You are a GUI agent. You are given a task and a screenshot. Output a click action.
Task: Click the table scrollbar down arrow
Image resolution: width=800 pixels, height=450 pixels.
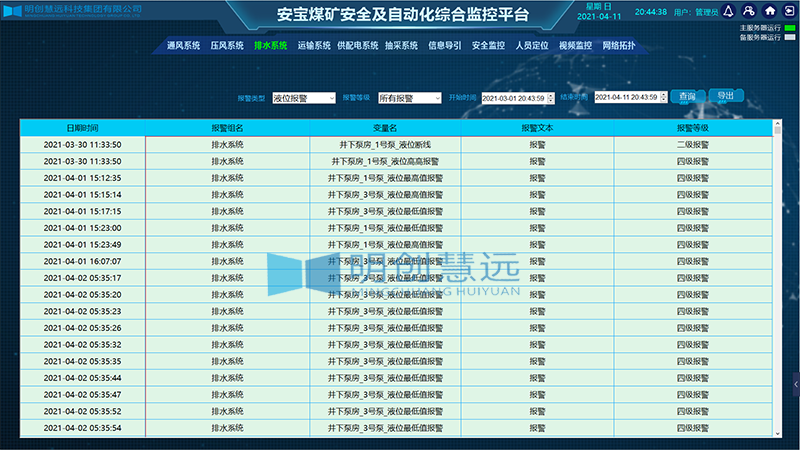778,431
